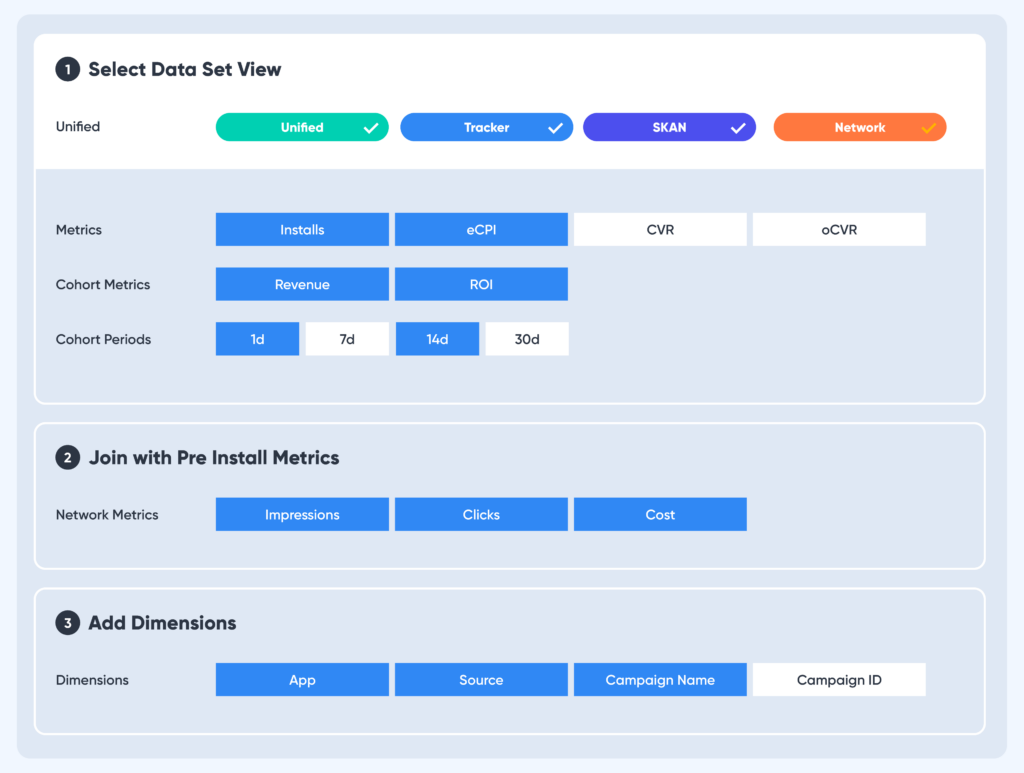Select the Network data set view pill
Image resolution: width=1024 pixels, height=773 pixels.
pos(859,127)
